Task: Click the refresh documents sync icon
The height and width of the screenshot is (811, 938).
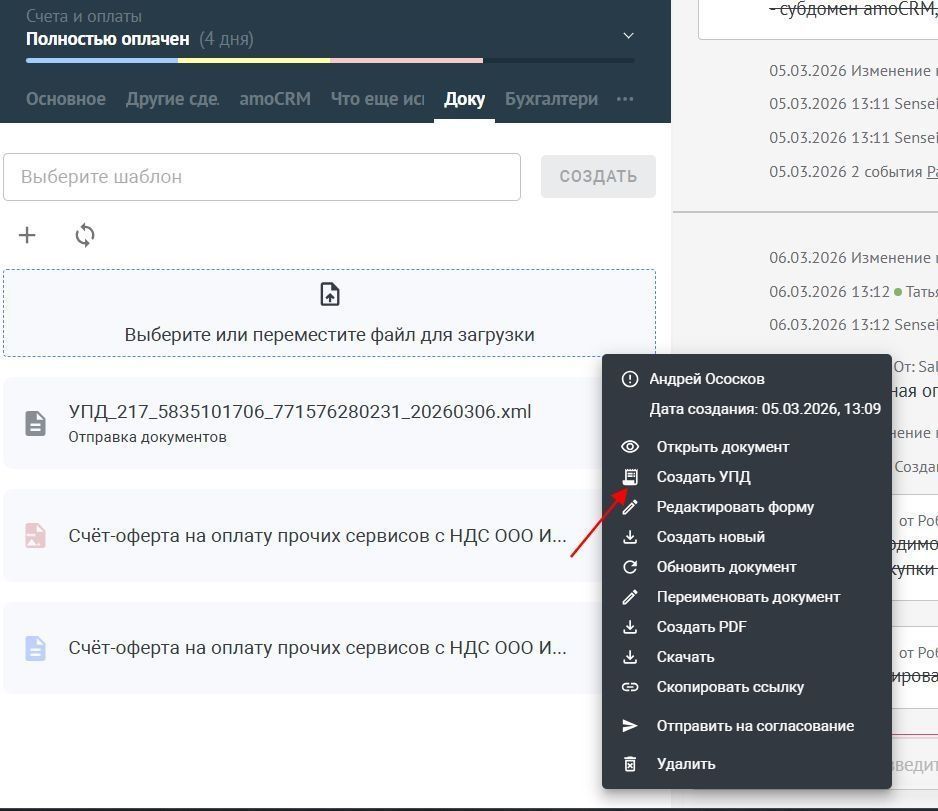Action: 85,235
